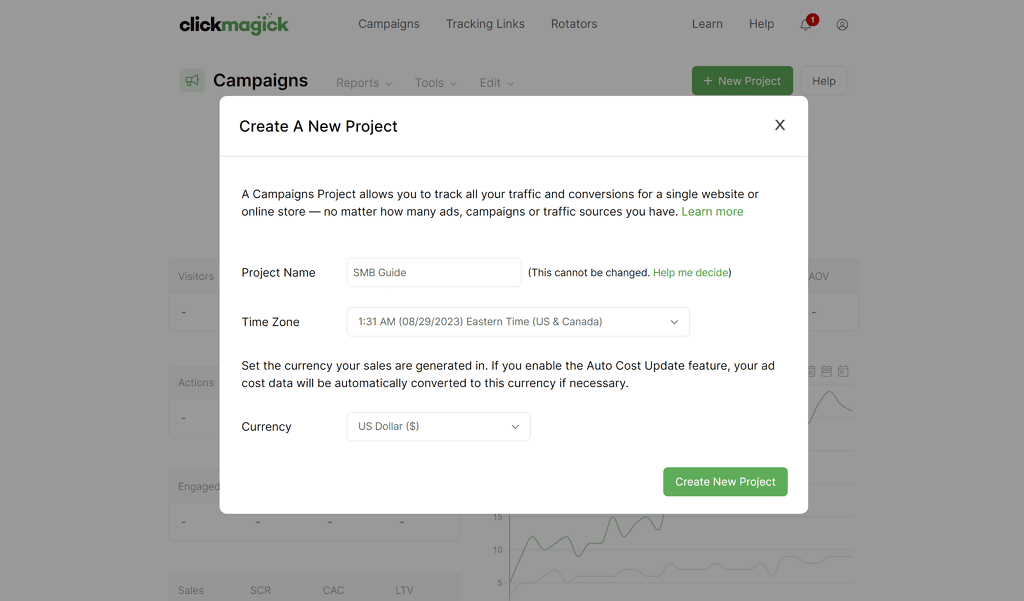Open the user account profile icon
The height and width of the screenshot is (601, 1024).
coord(842,25)
